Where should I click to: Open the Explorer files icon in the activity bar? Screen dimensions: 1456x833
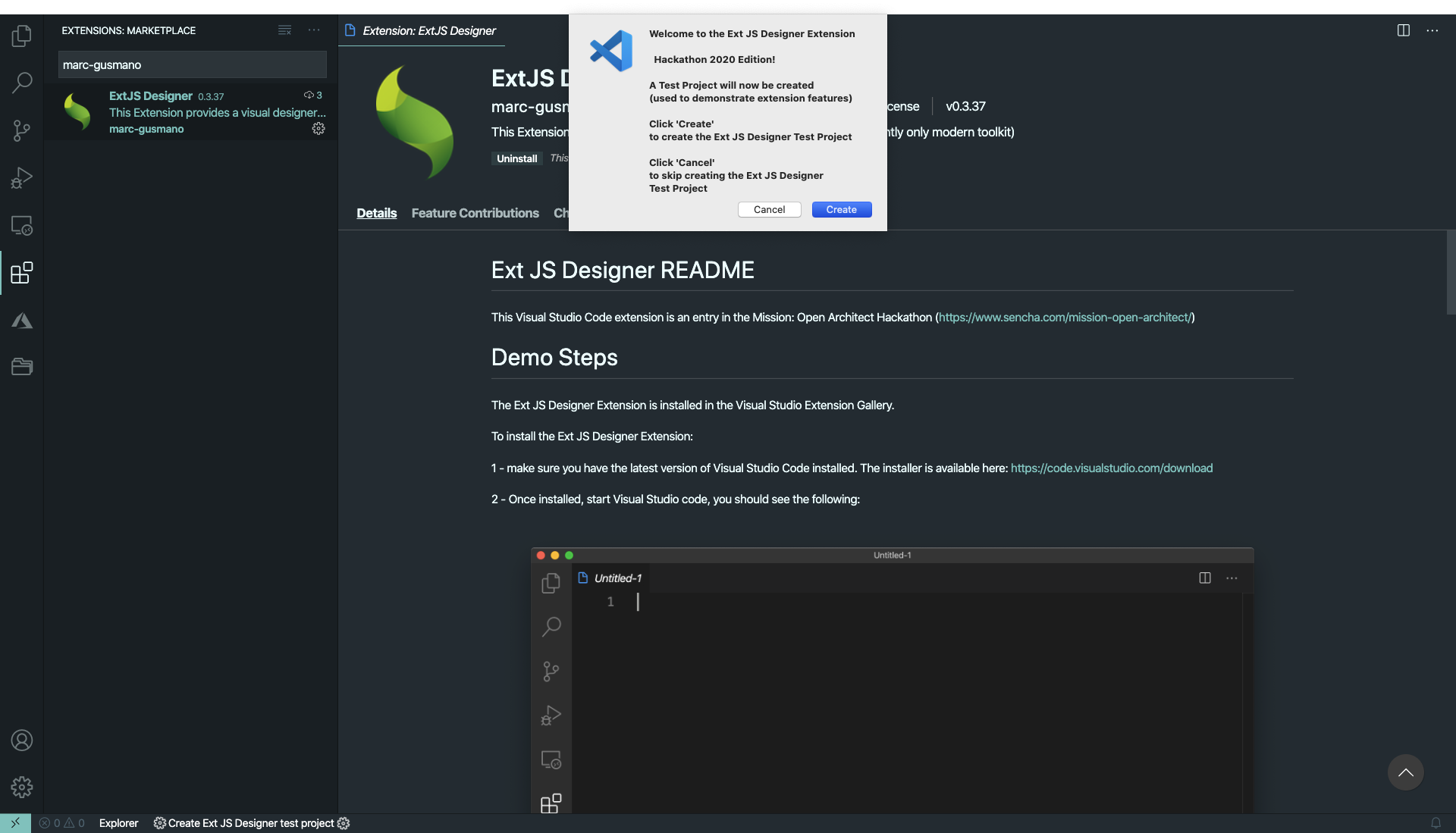[22, 36]
